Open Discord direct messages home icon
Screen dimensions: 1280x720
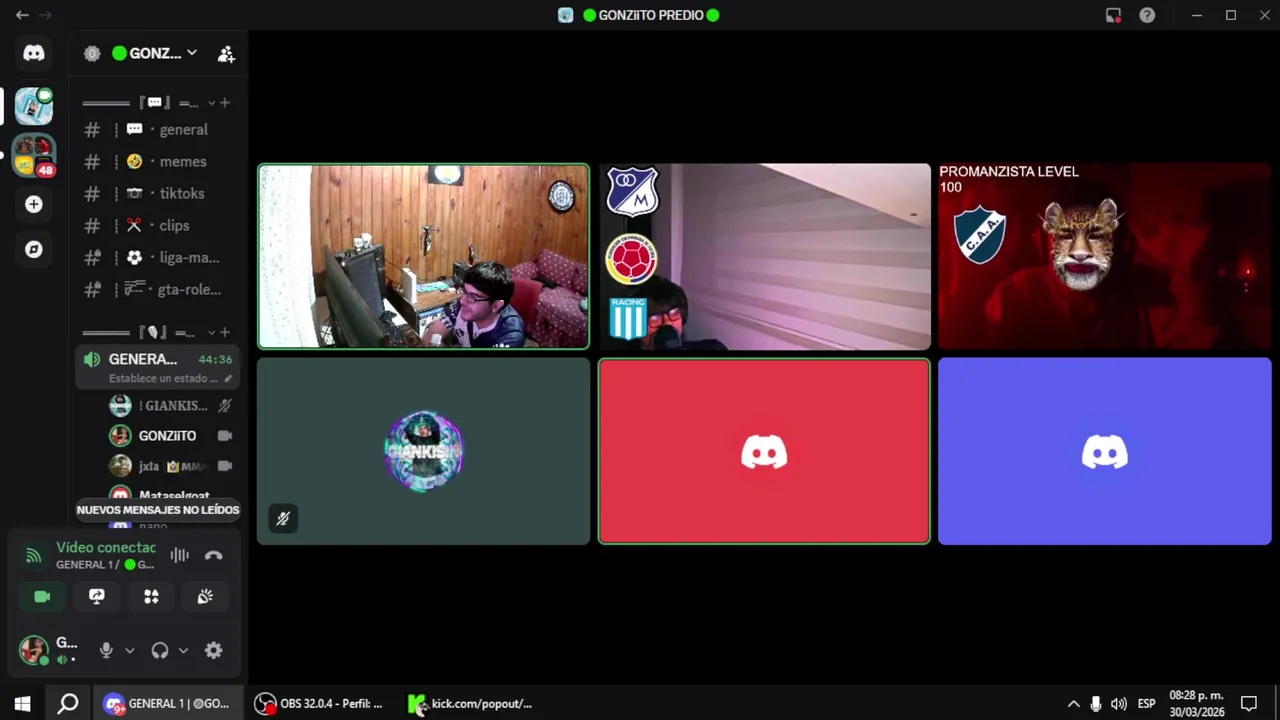(x=34, y=53)
